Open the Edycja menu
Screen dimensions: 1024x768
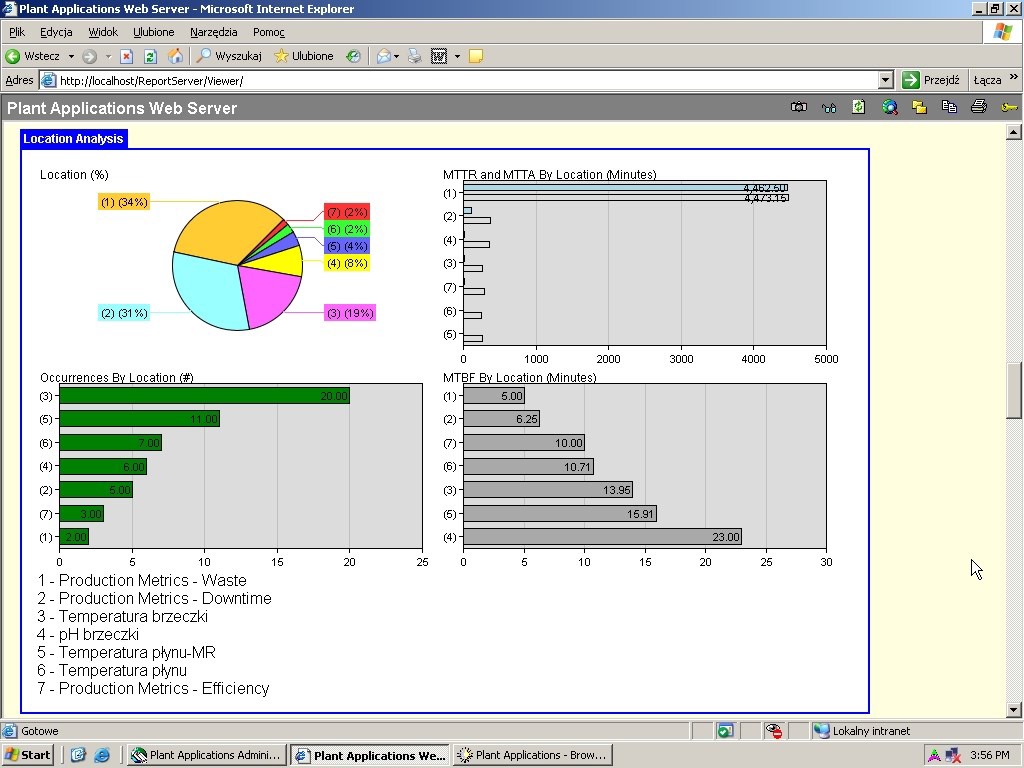tap(56, 32)
